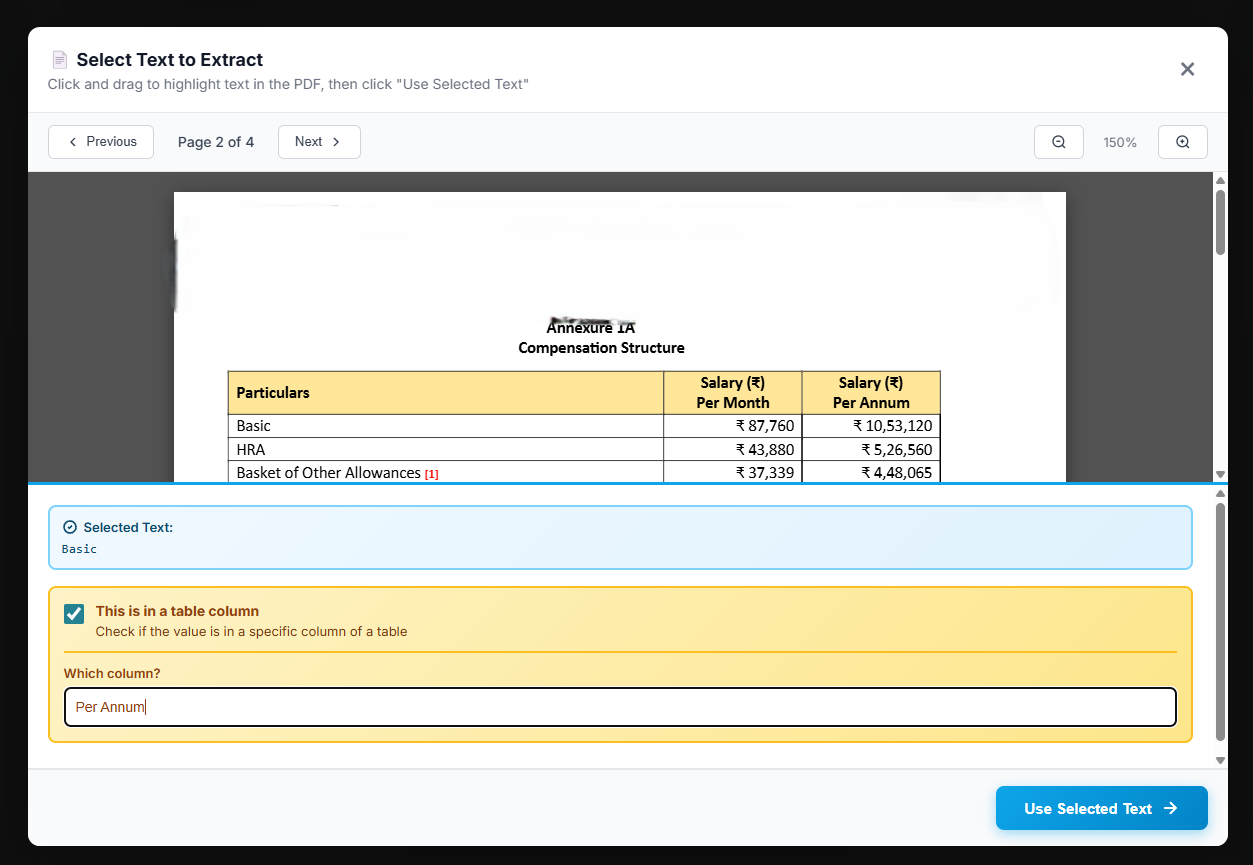This screenshot has width=1253, height=865.
Task: Expand to the next PDF page
Action: coord(319,142)
